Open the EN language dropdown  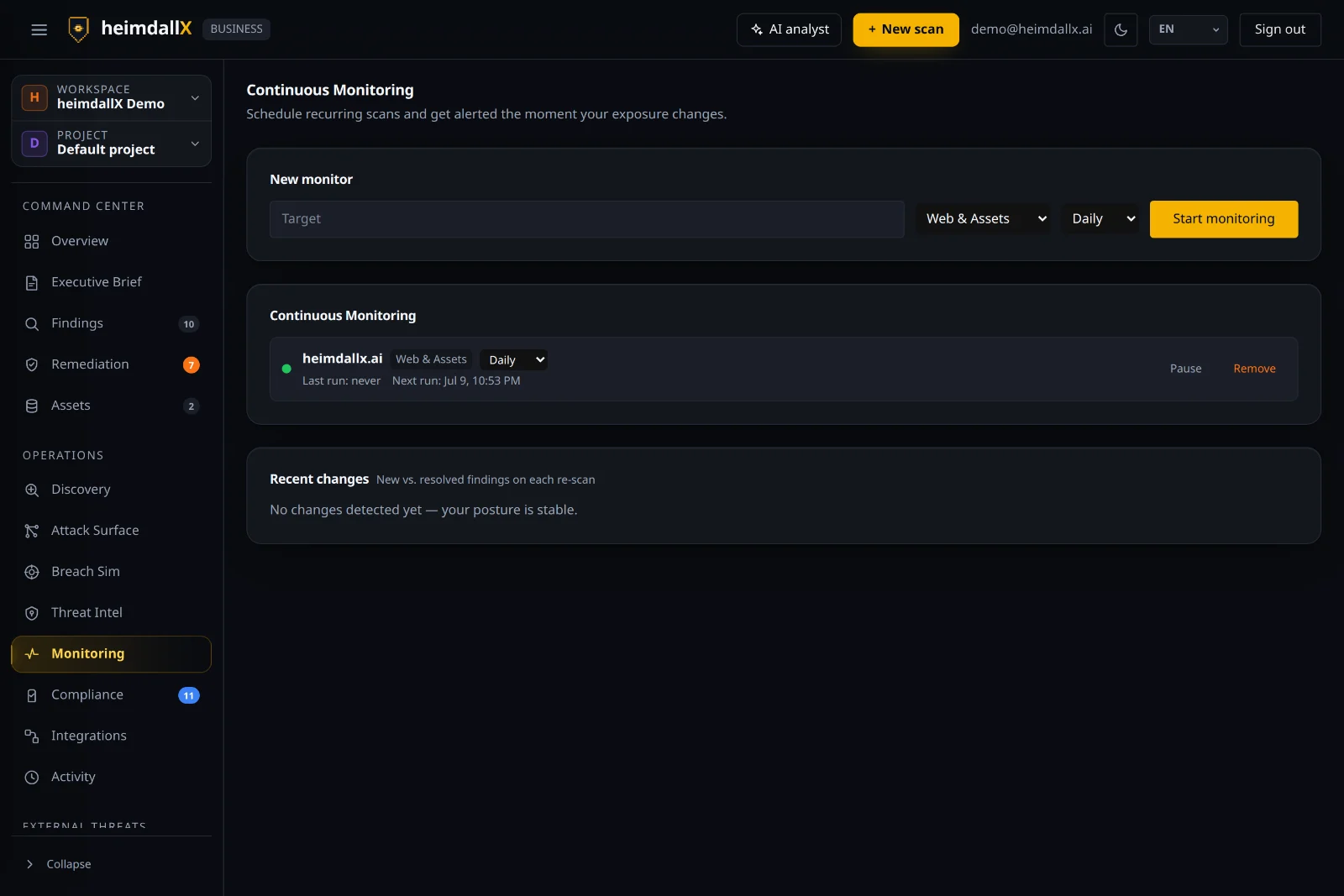click(x=1188, y=29)
